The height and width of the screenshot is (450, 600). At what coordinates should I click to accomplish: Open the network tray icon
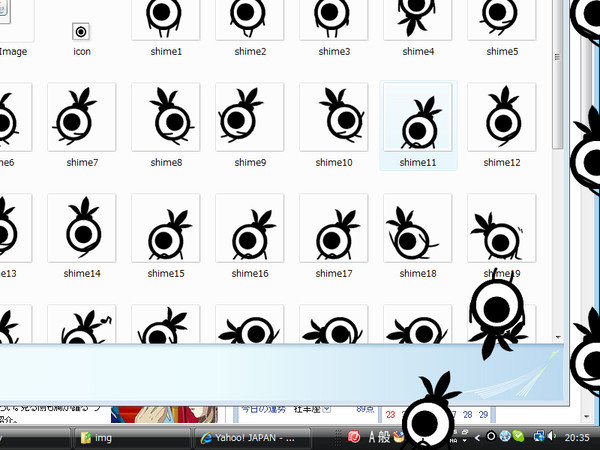click(539, 436)
